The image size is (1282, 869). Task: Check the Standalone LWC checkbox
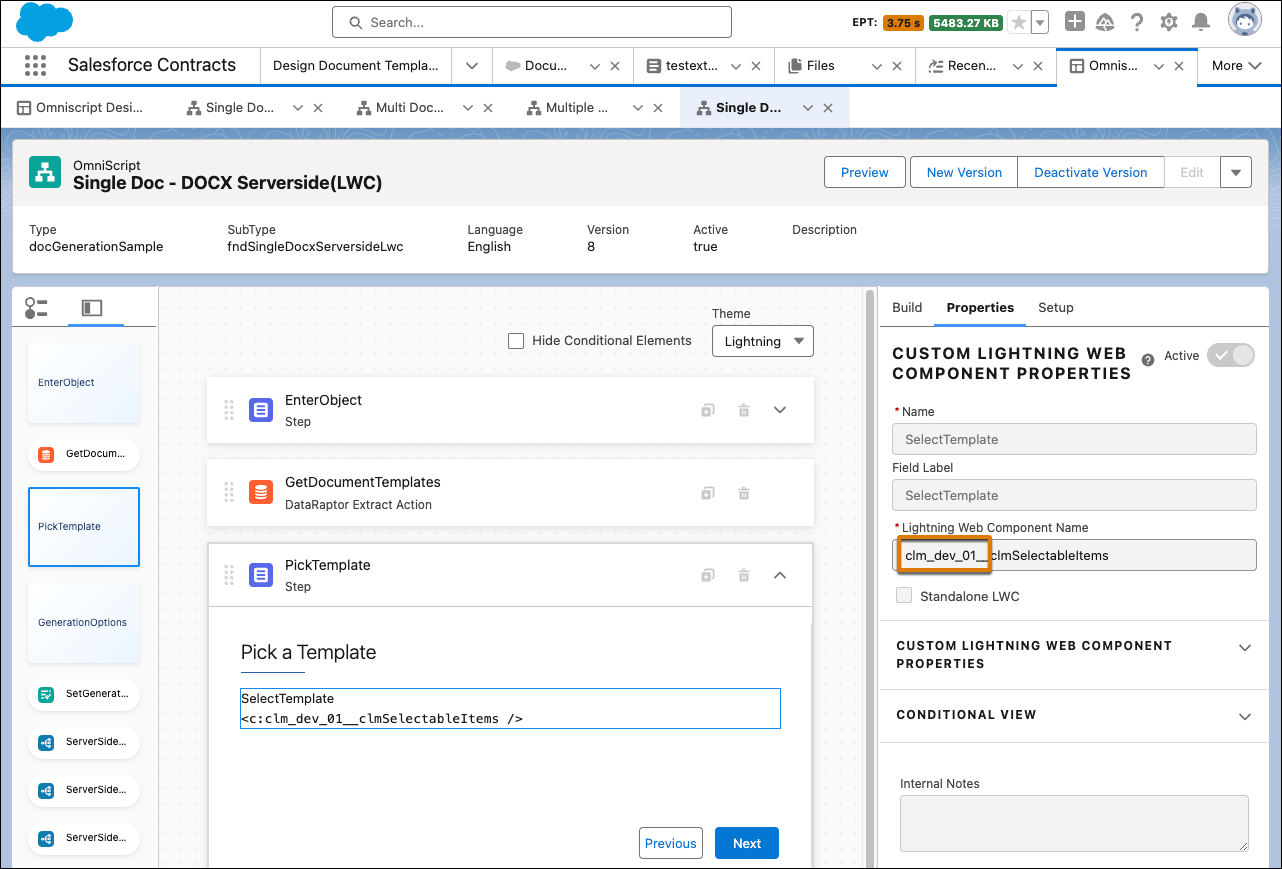point(904,596)
